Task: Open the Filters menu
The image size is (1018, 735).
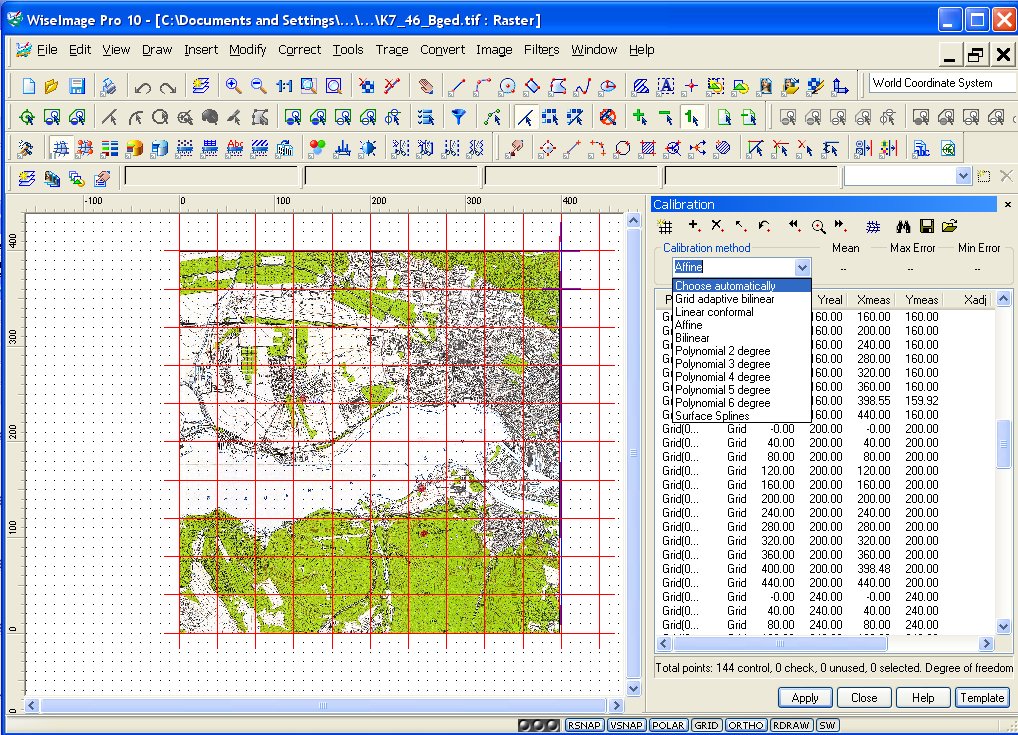Action: coord(541,49)
